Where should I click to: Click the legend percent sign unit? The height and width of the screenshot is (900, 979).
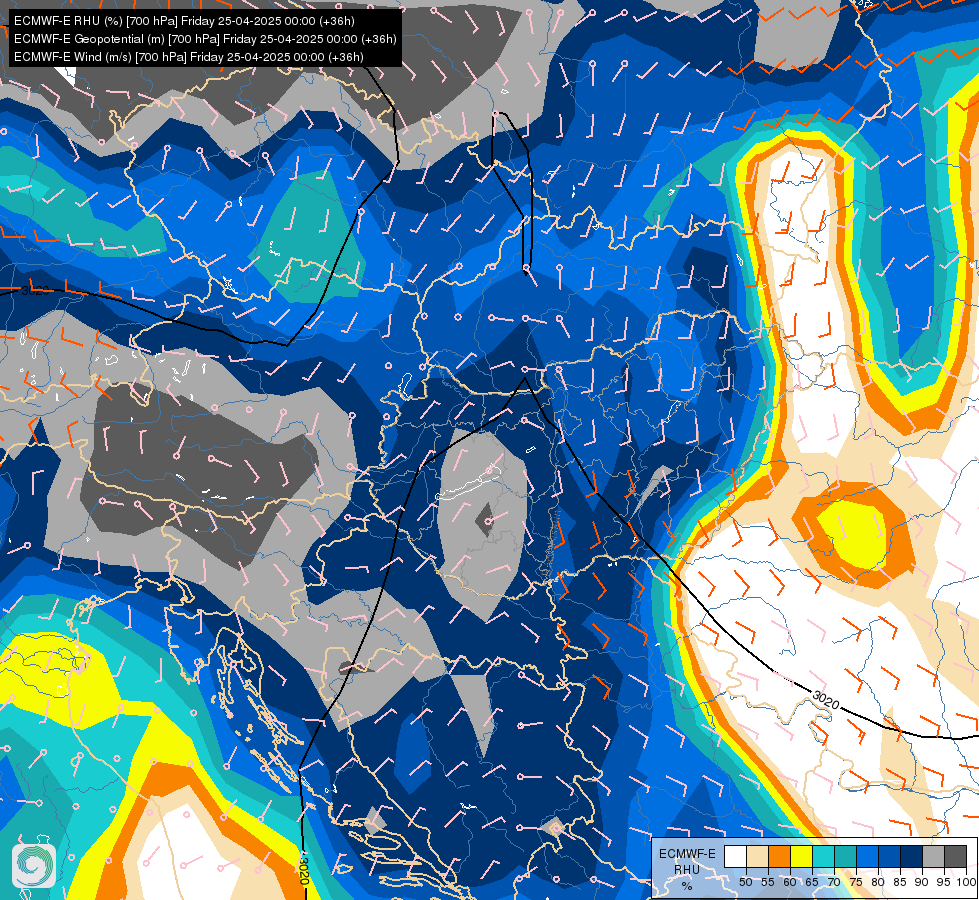(x=687, y=886)
